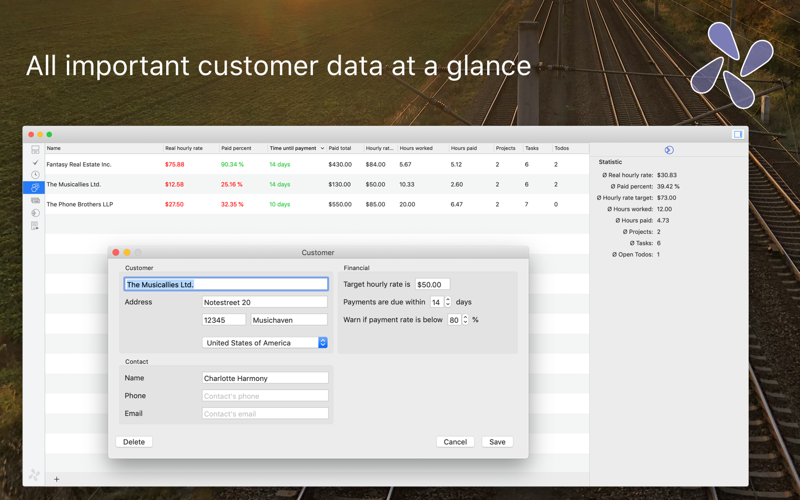Screen dimensions: 800x500
Task: Open the clock time-tracking sidebar icon
Action: pyautogui.click(x=35, y=175)
